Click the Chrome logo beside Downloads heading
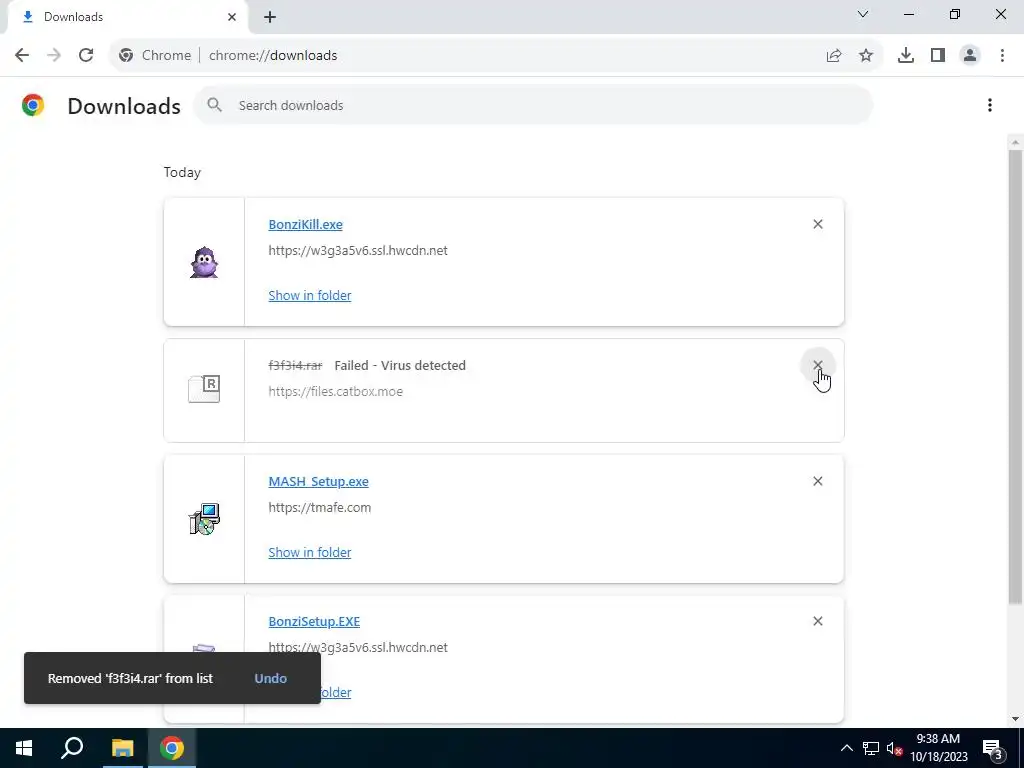The height and width of the screenshot is (768, 1024). (x=33, y=105)
